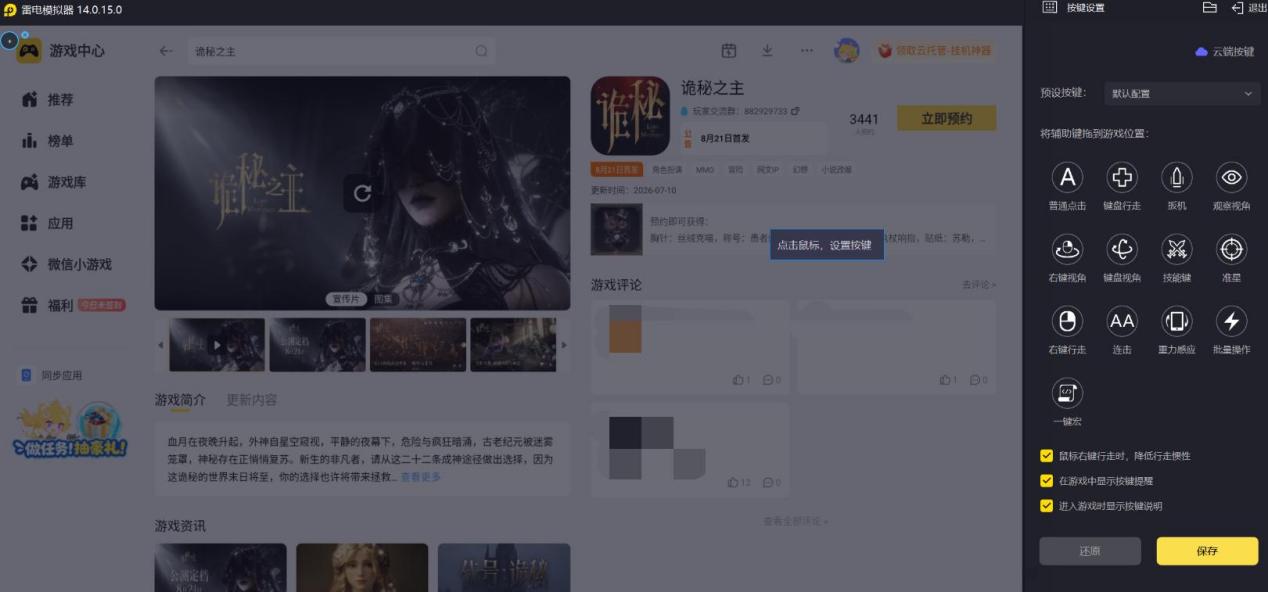Select the 重力感应 phone icon

pos(1176,321)
